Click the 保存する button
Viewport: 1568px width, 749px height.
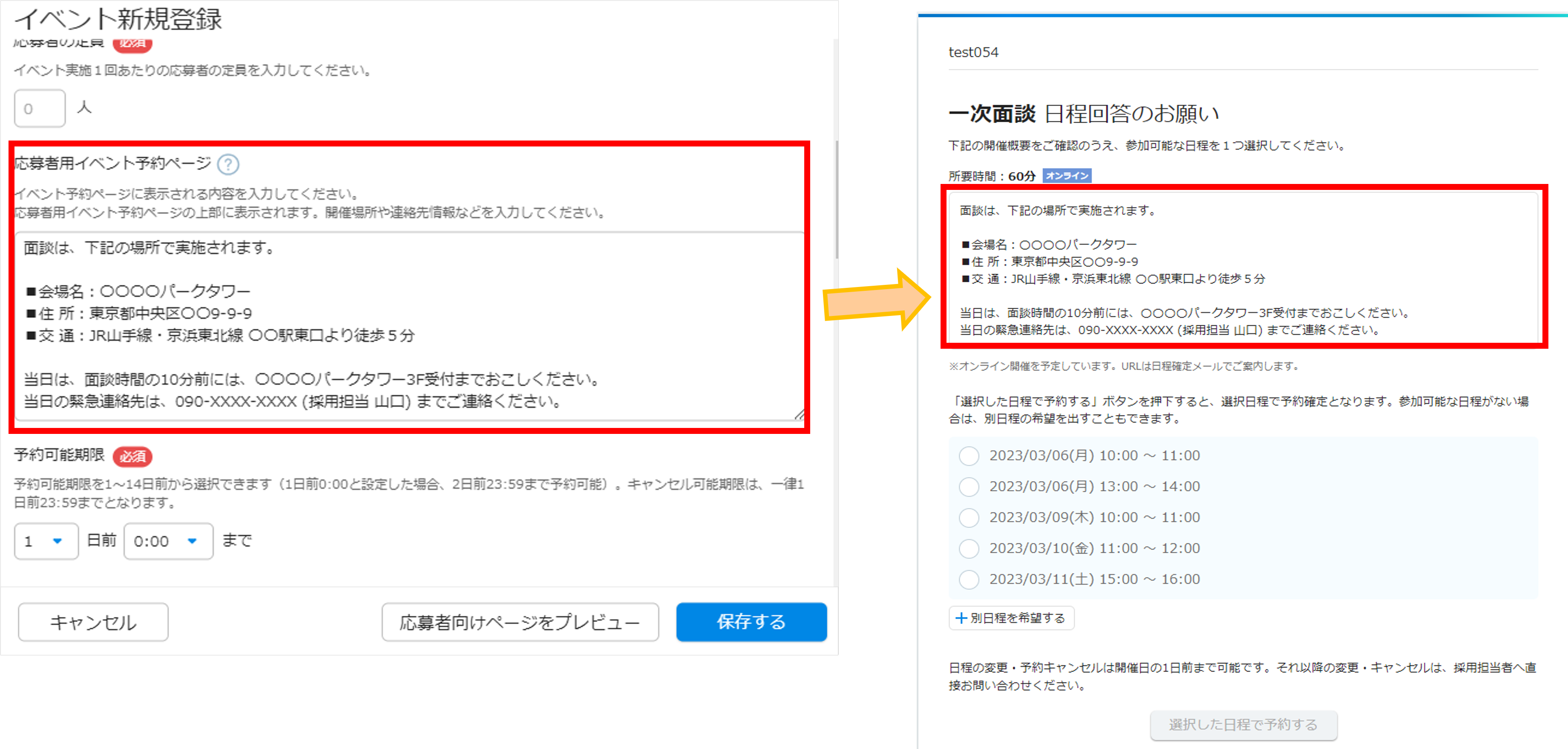pos(751,622)
